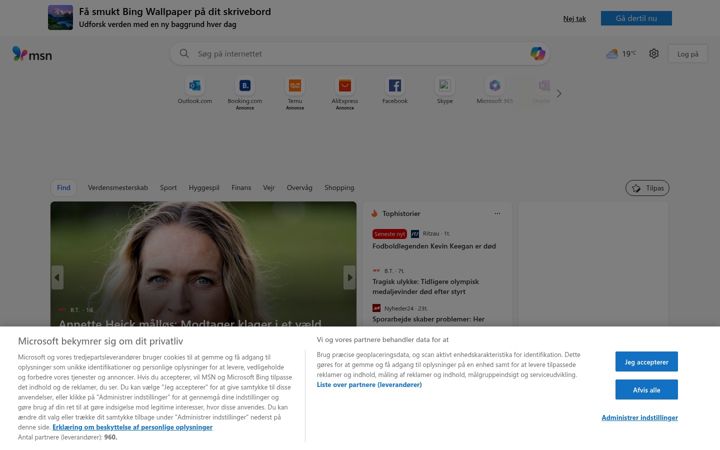Viewport: 720px width, 450px height.
Task: Open the Annette Heick featured story image
Action: point(203,264)
